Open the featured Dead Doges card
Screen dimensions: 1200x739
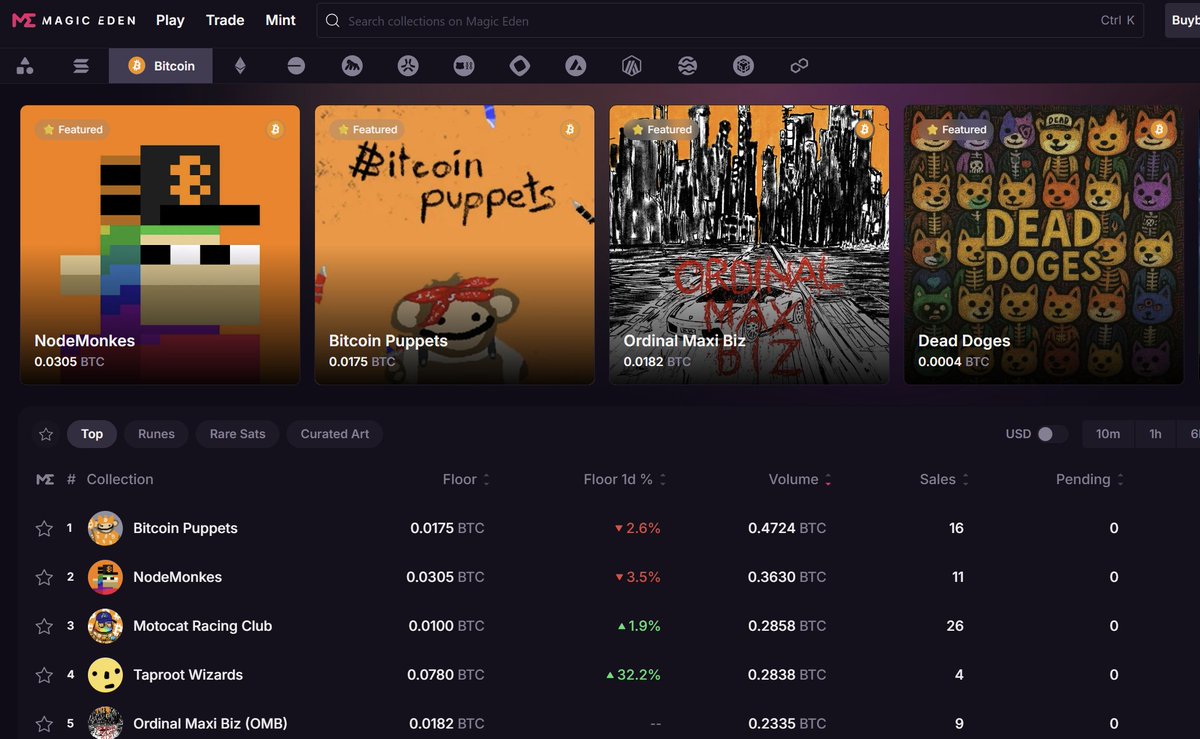coord(1044,245)
